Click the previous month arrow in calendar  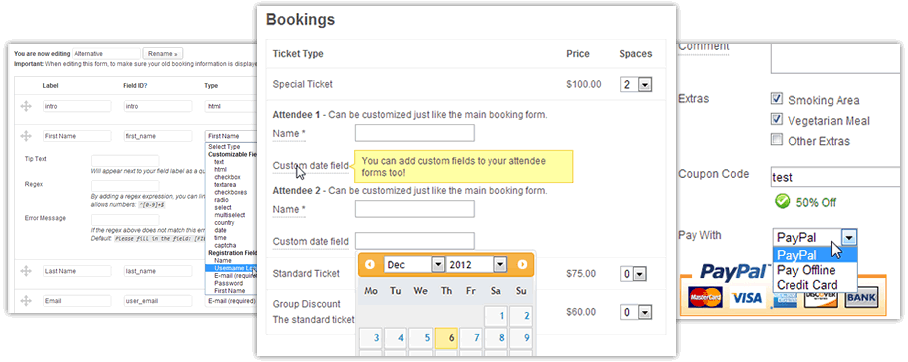click(x=370, y=265)
